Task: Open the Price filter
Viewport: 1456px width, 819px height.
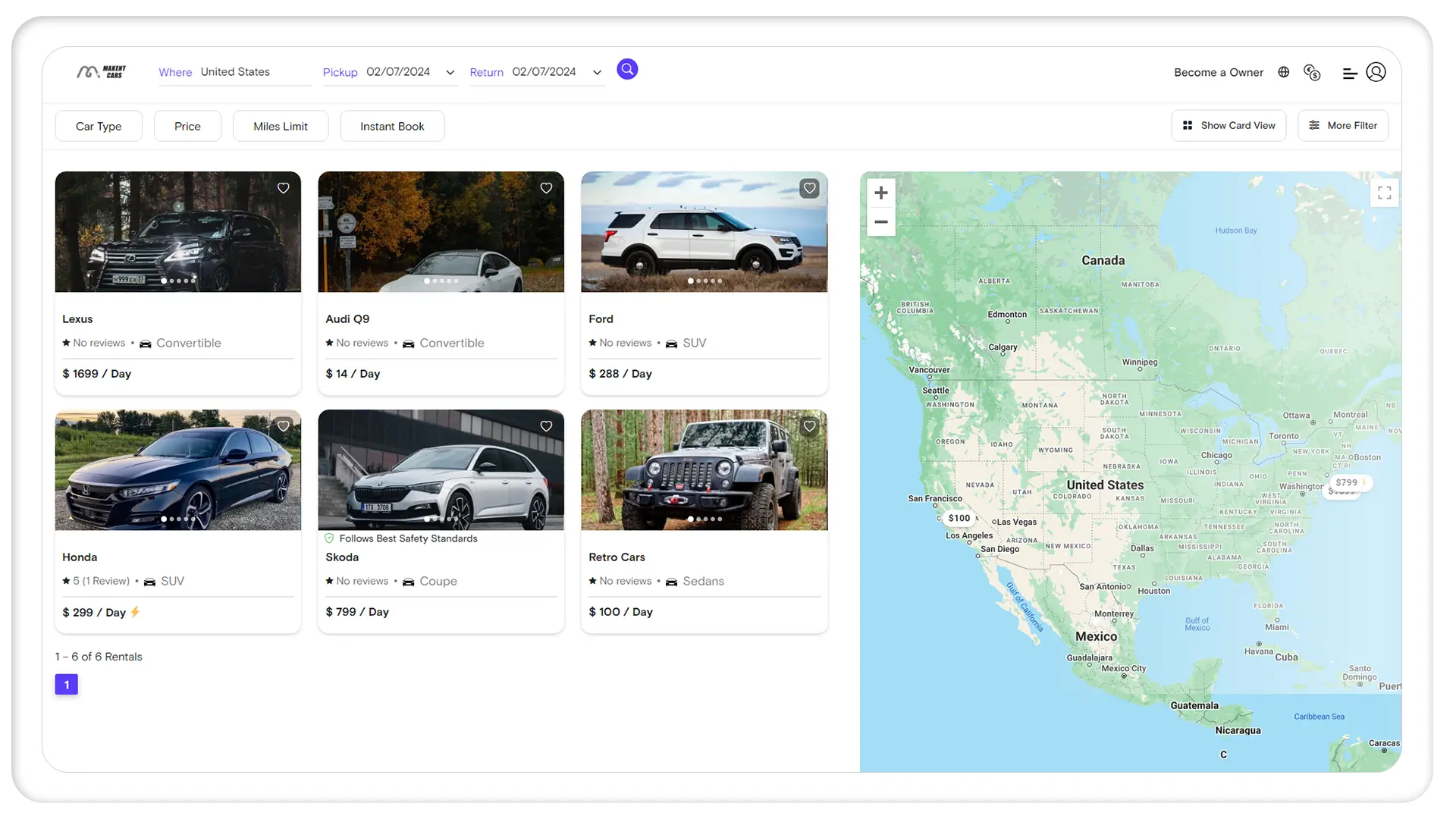Action: (x=187, y=126)
